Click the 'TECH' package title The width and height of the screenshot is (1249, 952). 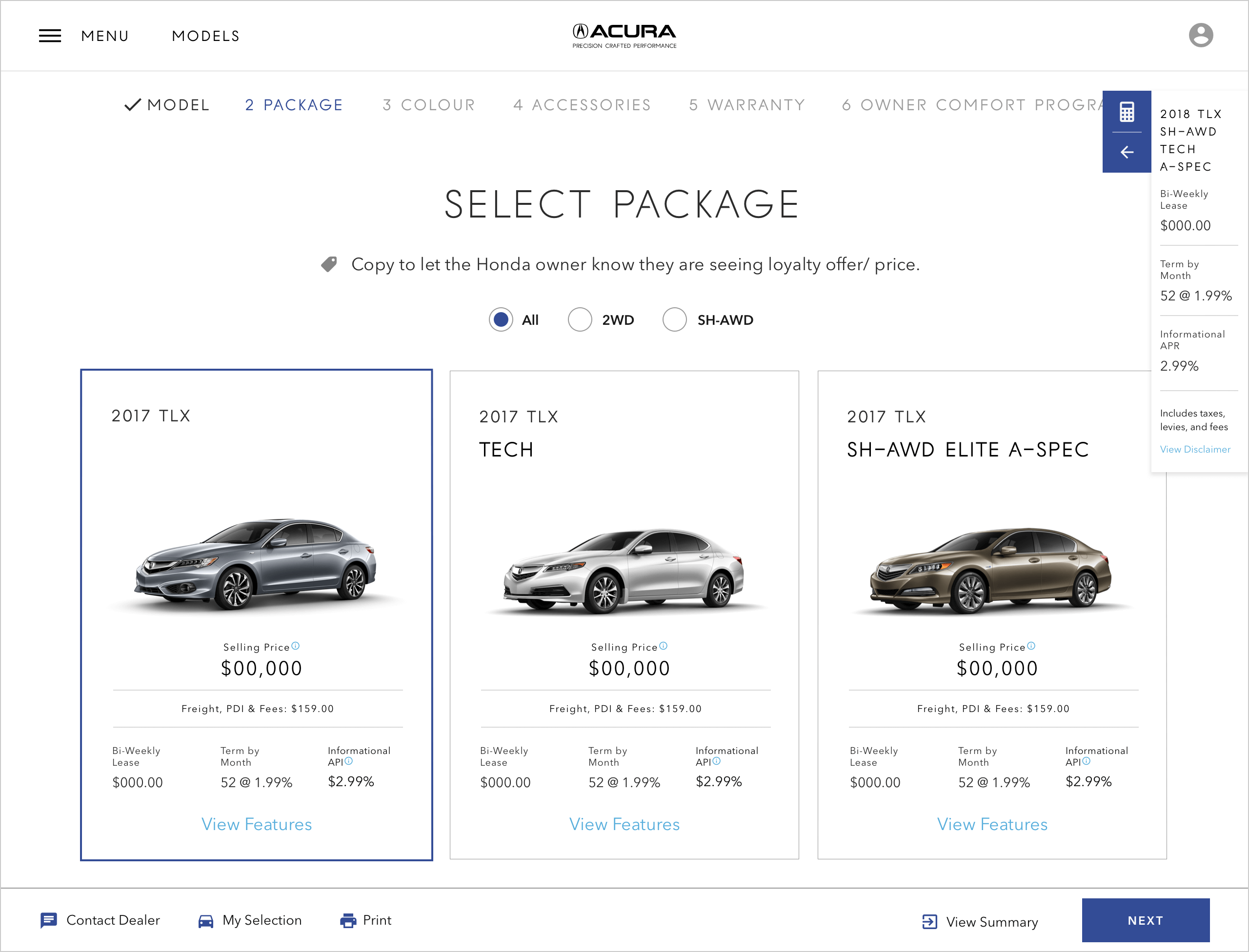pos(506,449)
